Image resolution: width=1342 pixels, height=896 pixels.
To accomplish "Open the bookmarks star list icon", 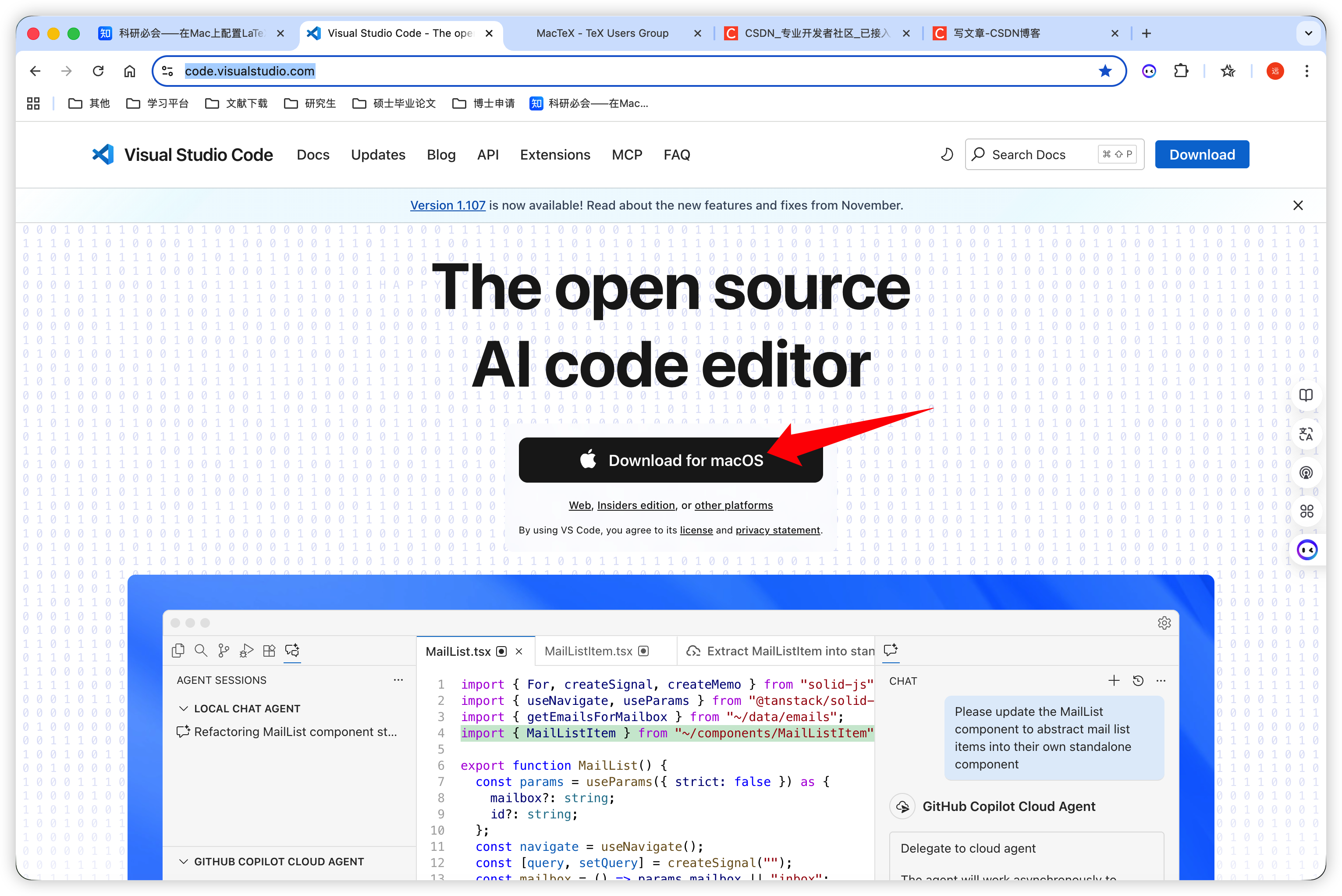I will (1228, 71).
